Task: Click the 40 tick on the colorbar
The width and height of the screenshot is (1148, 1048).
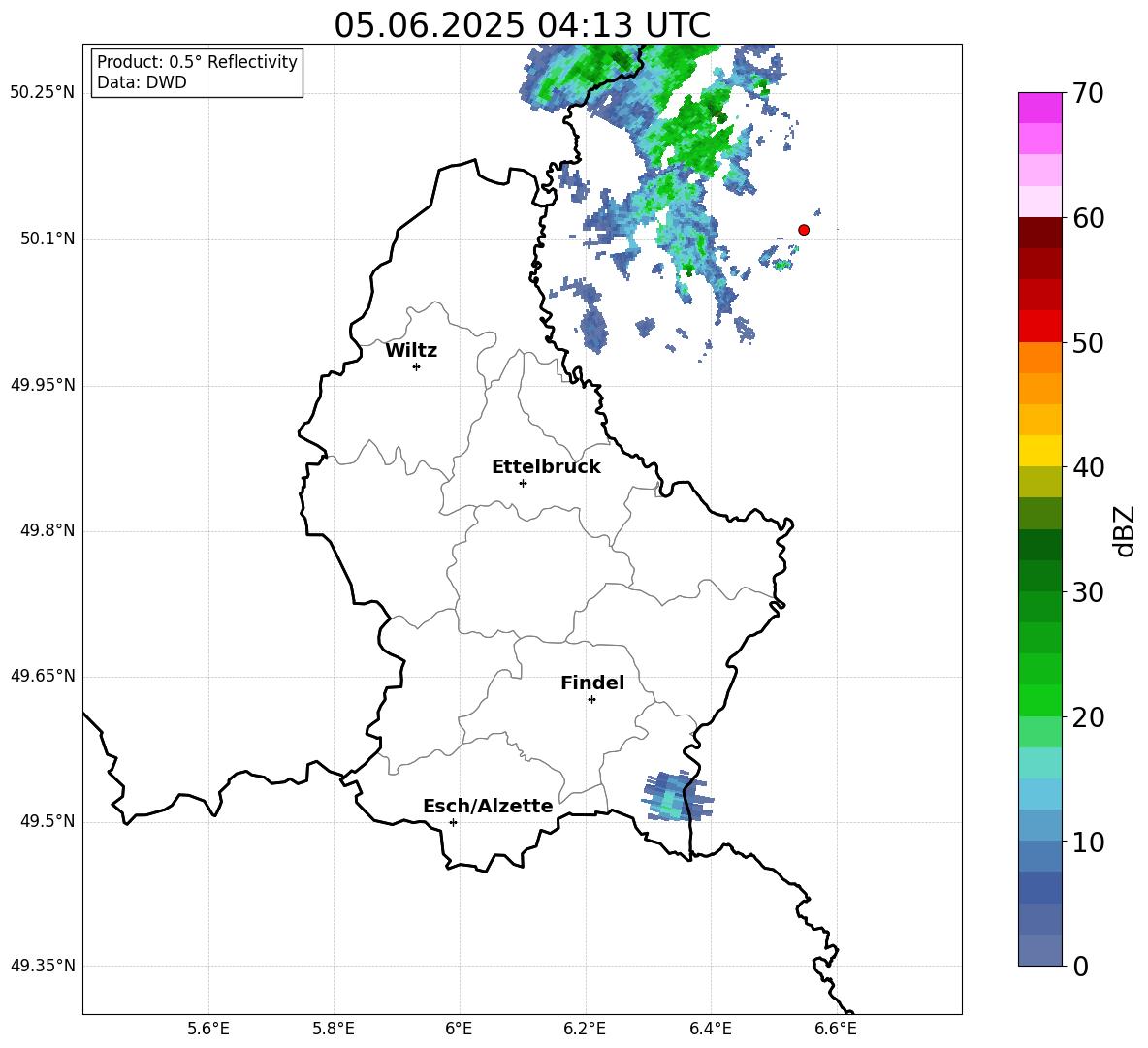Action: tap(1089, 467)
